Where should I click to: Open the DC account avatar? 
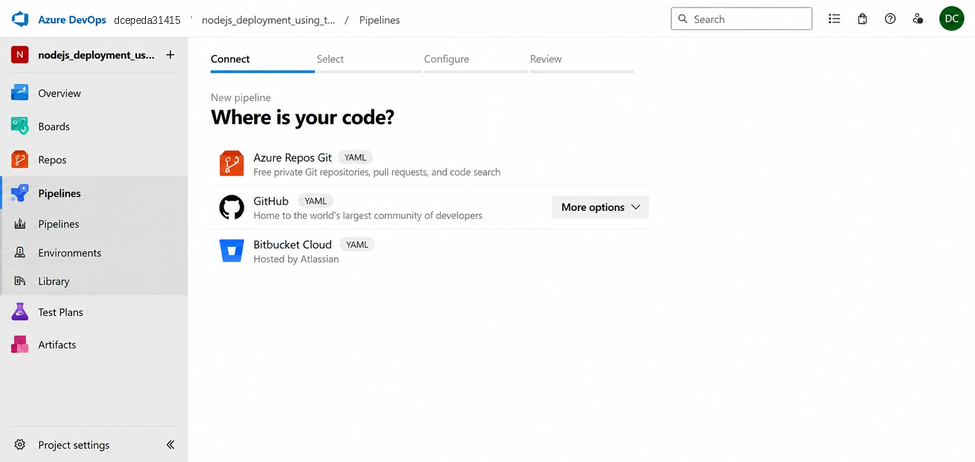coord(951,19)
